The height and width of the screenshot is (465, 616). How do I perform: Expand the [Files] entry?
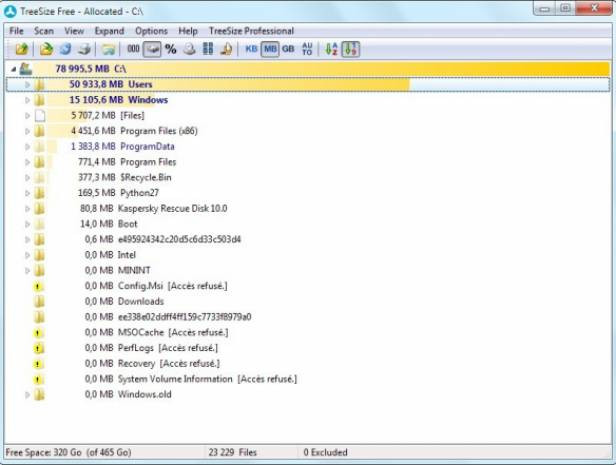(x=27, y=115)
